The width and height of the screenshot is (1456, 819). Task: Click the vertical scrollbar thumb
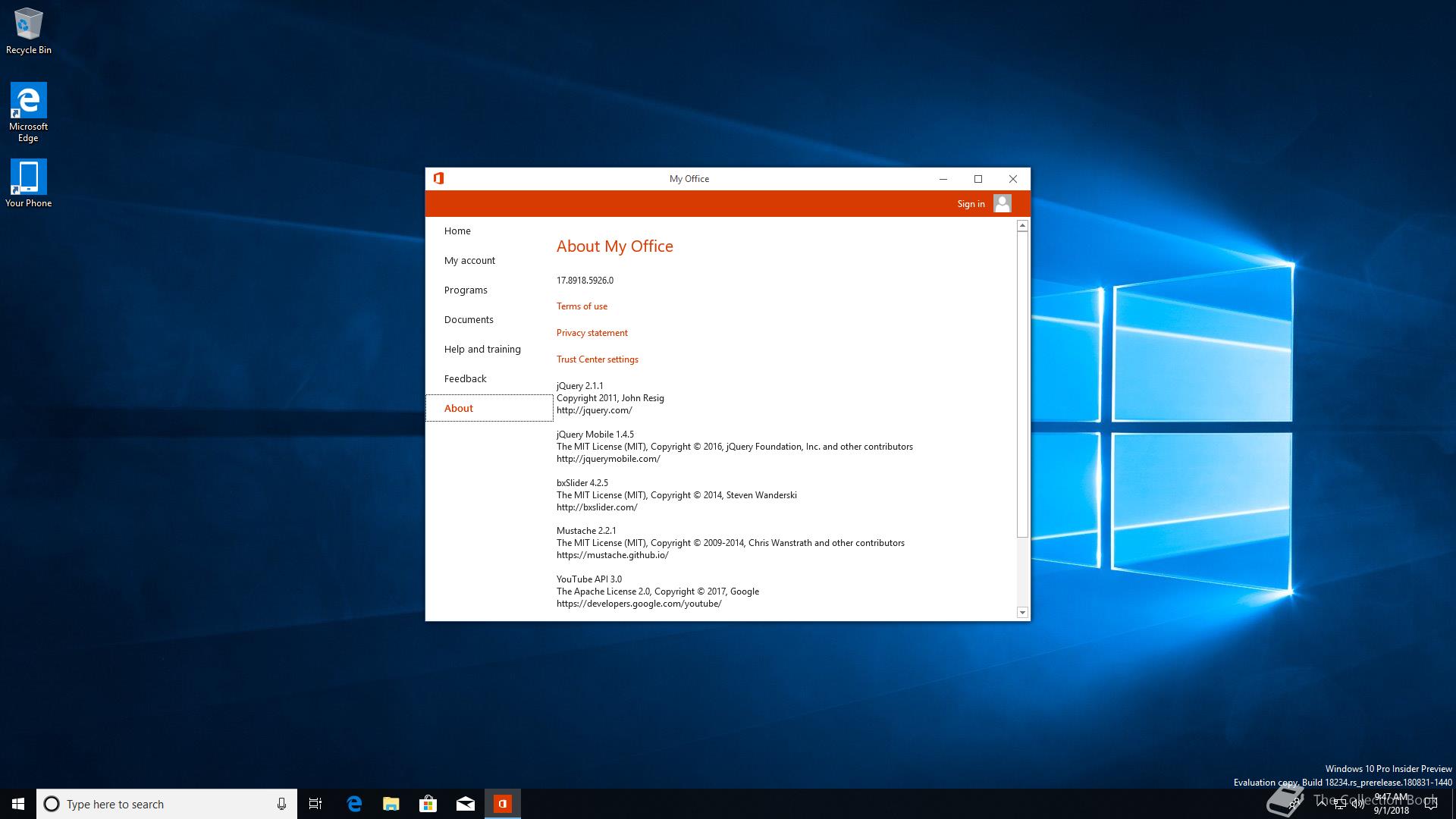click(1022, 384)
